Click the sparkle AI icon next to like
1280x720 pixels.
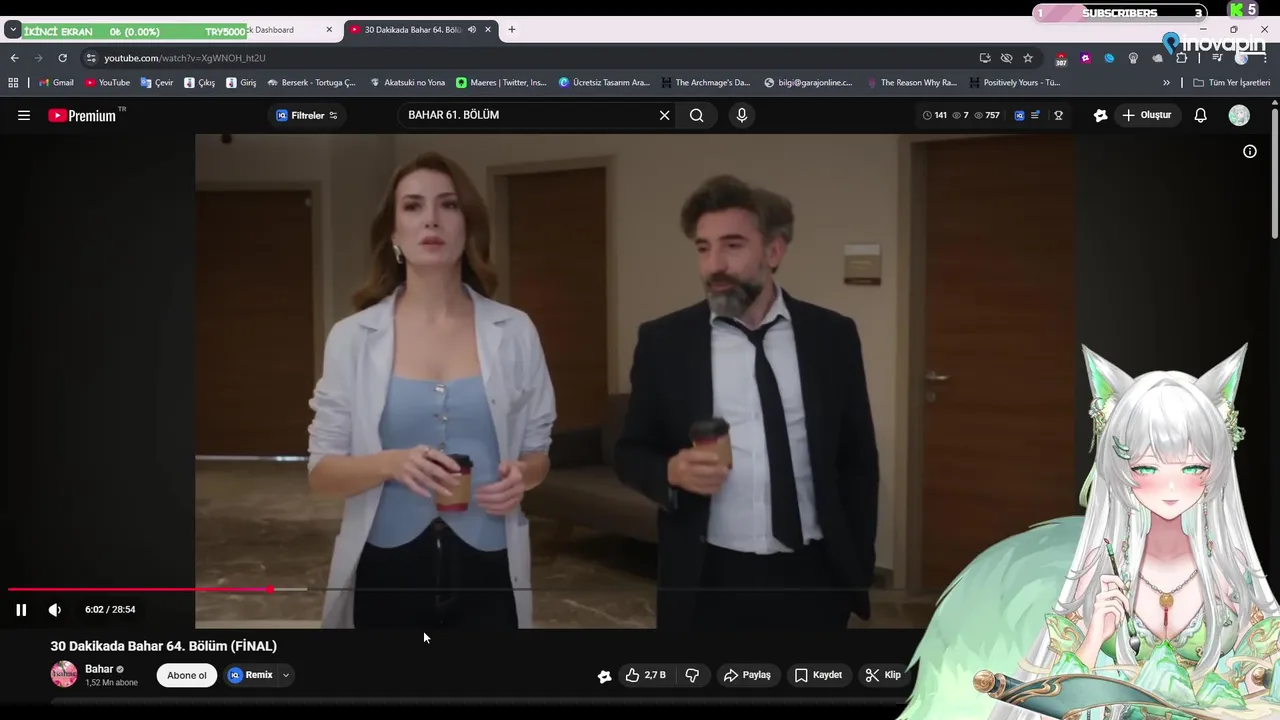[x=604, y=676]
